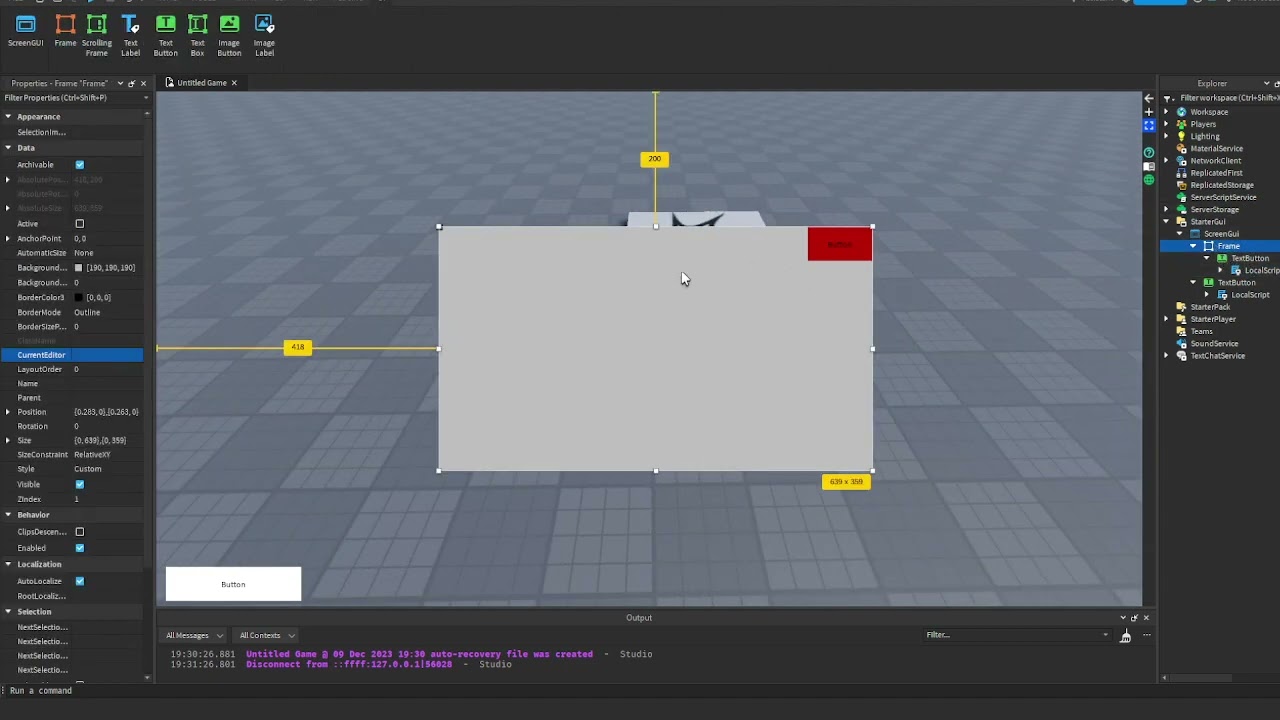Open the BackgroundColor3 gray color swatch
Viewport: 1280px width, 720px height.
coord(79,268)
